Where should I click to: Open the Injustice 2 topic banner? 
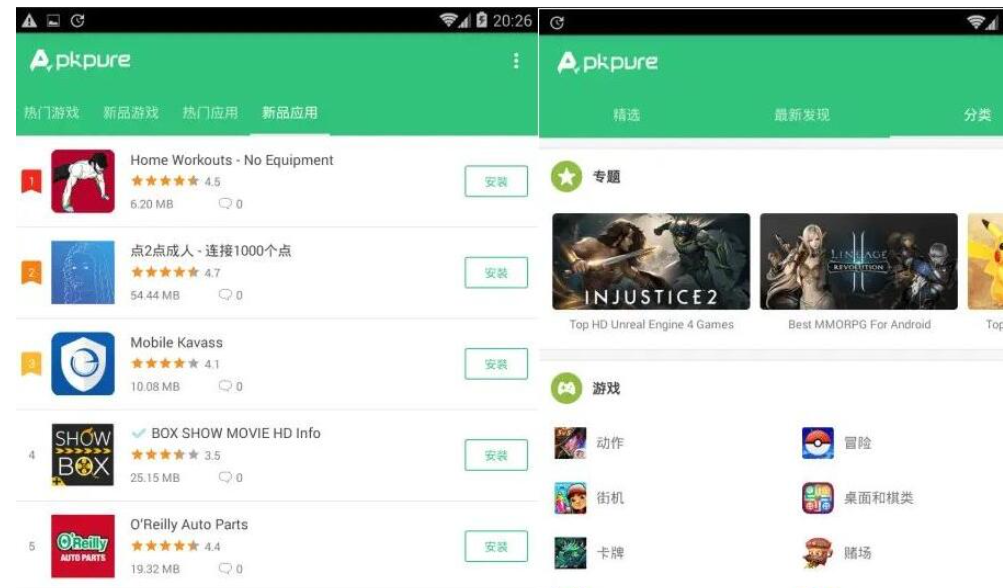[651, 261]
